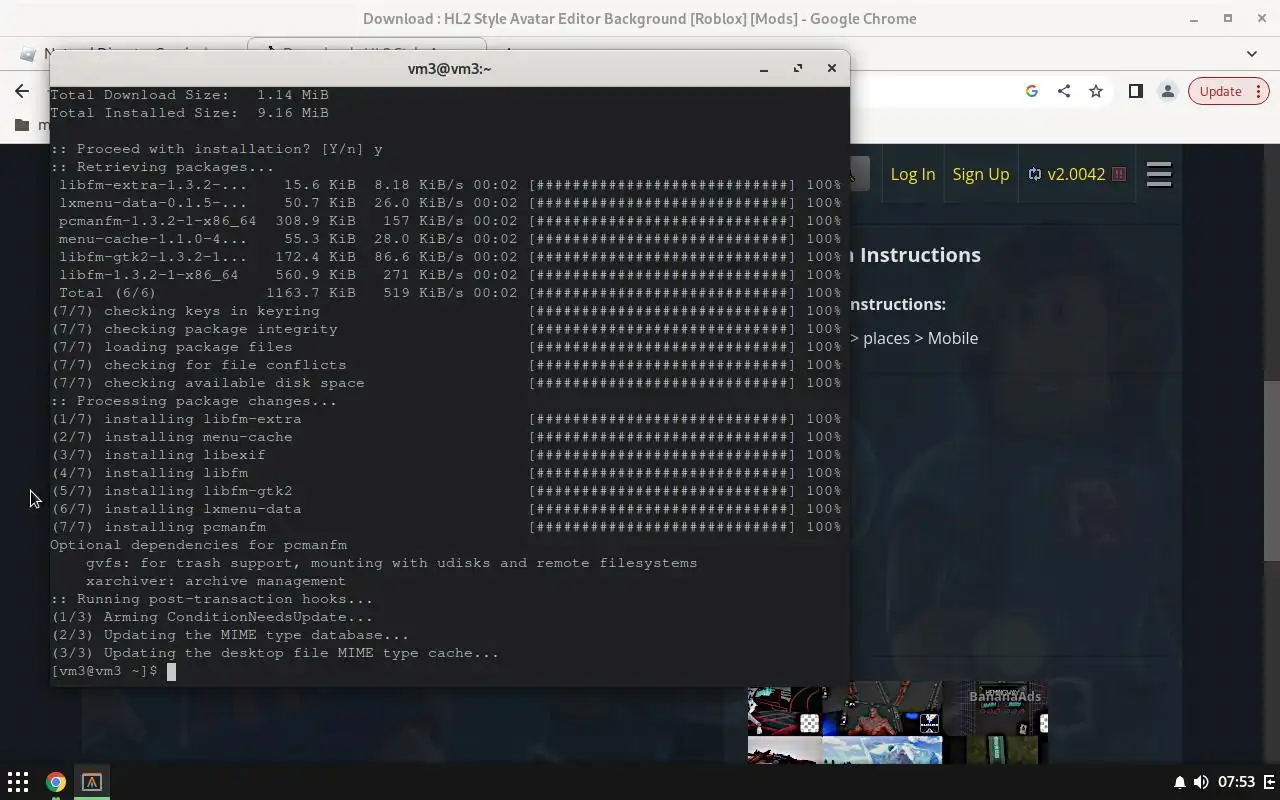Click the Sign Up link
1280x800 pixels.
click(x=981, y=174)
